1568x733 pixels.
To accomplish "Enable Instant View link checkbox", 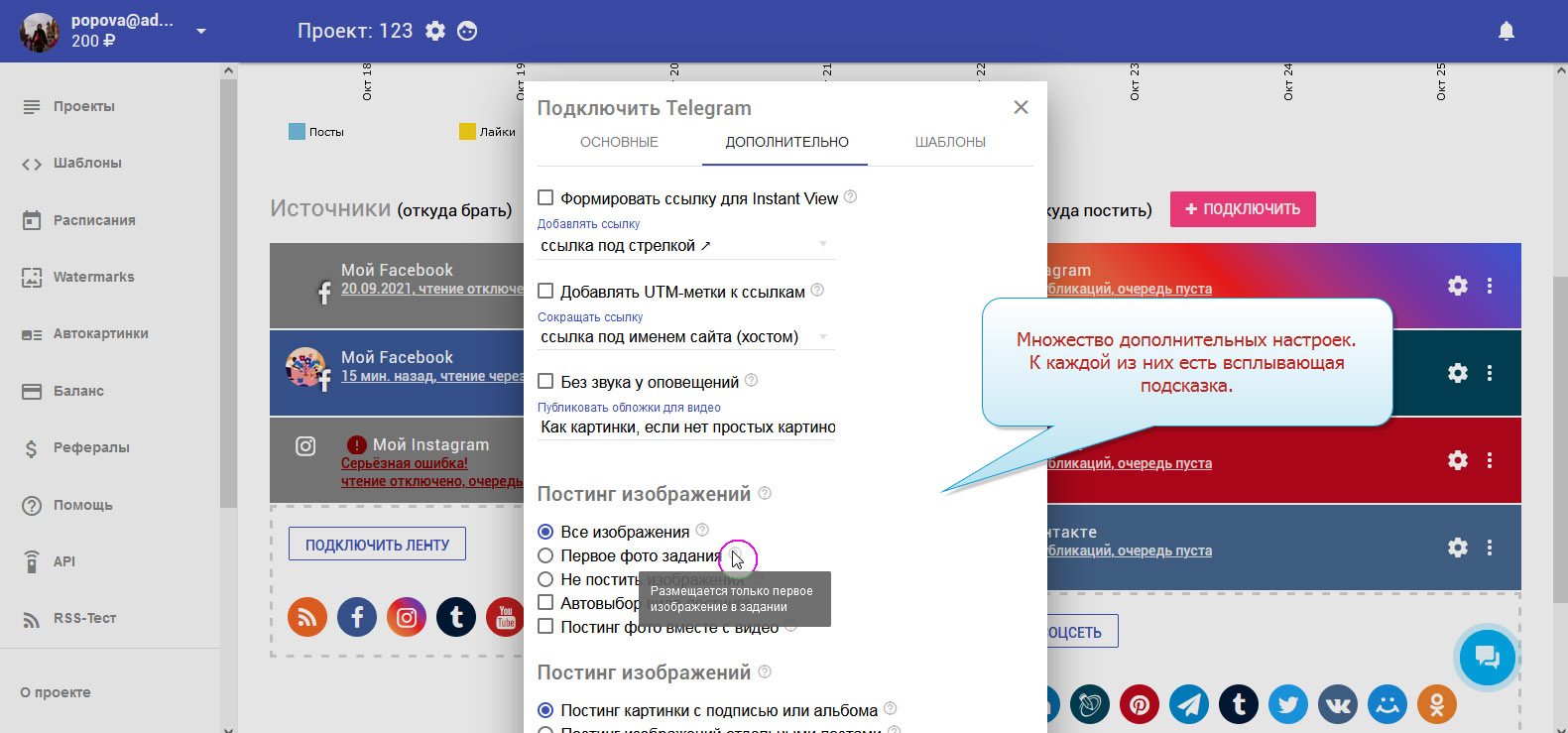I will click(x=545, y=198).
